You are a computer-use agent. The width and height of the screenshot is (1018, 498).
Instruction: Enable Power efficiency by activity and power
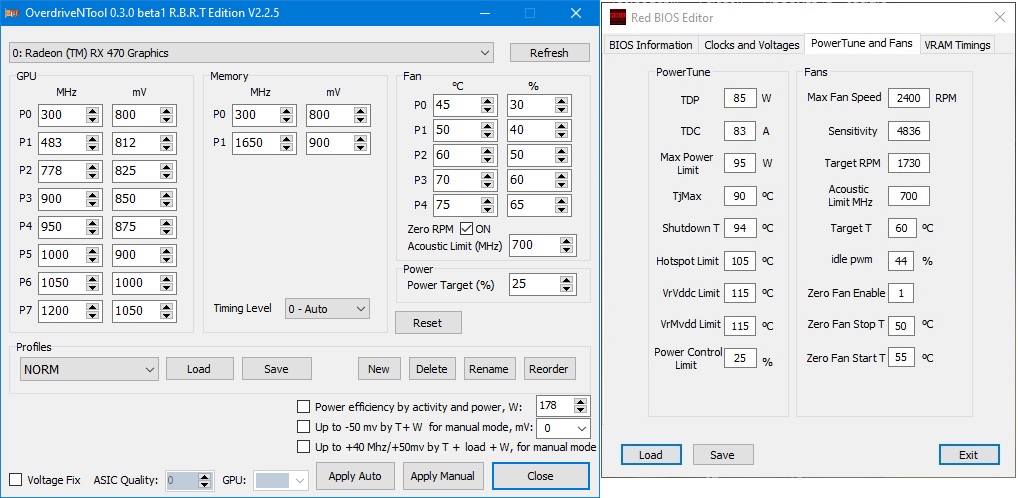click(303, 406)
